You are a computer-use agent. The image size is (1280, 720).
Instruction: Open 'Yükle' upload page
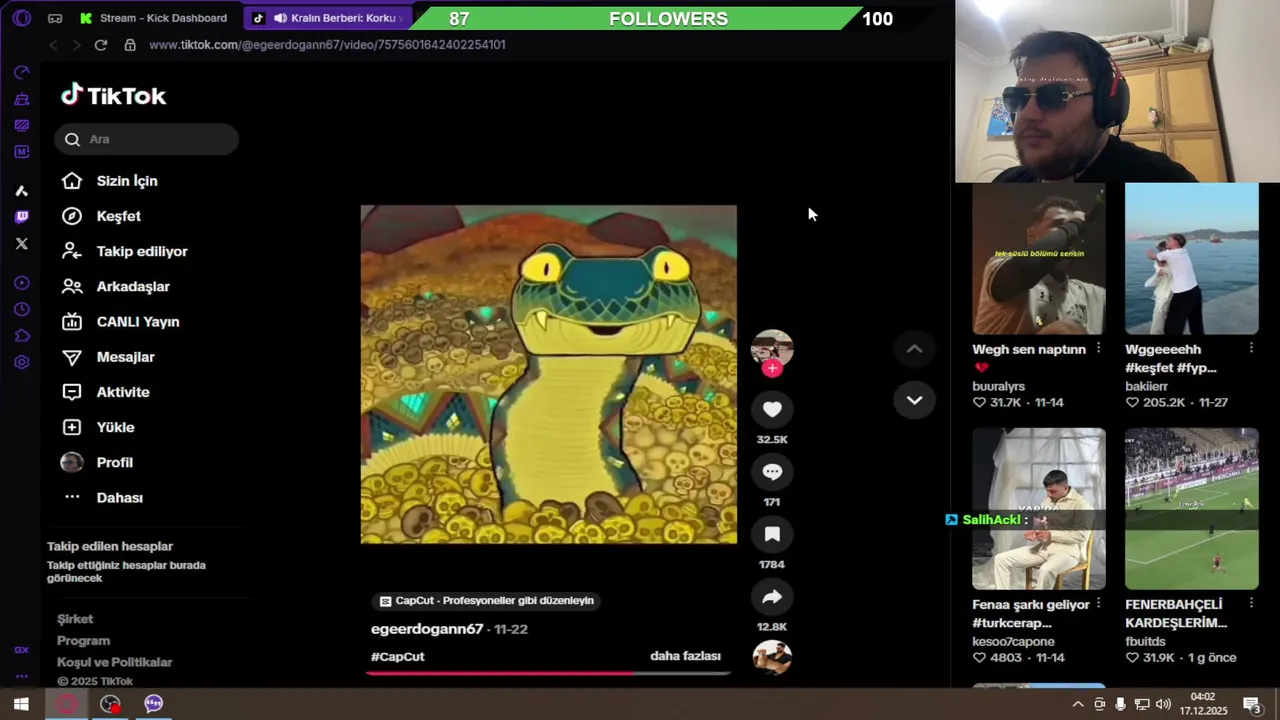pyautogui.click(x=97, y=427)
